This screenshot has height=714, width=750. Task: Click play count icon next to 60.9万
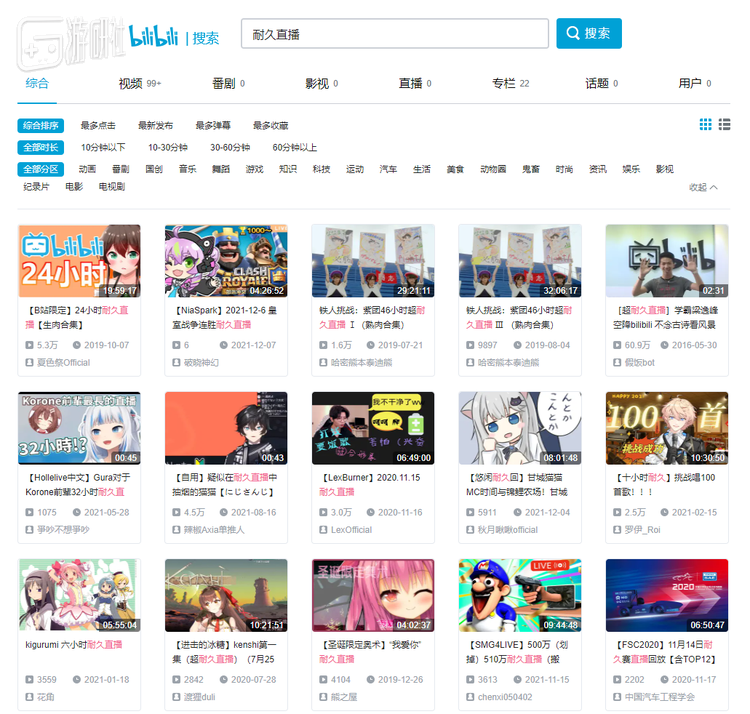pos(616,345)
